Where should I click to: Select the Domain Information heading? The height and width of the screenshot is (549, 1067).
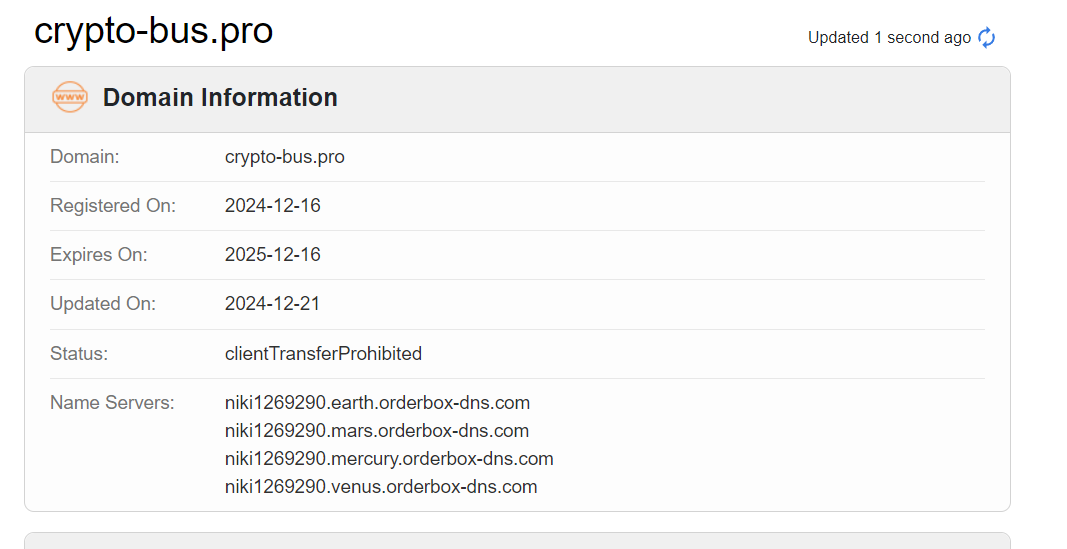point(220,97)
